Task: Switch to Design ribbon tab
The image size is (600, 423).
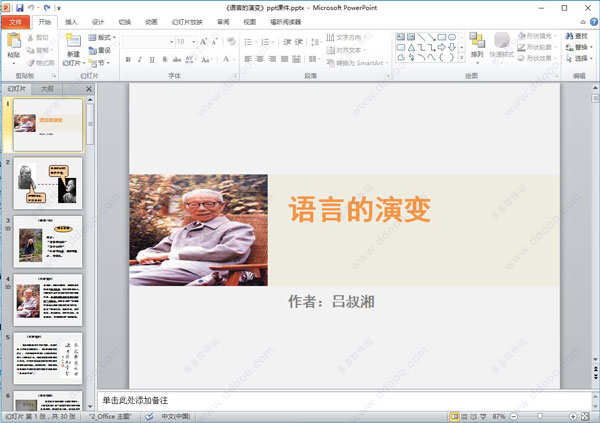Action: (98, 22)
